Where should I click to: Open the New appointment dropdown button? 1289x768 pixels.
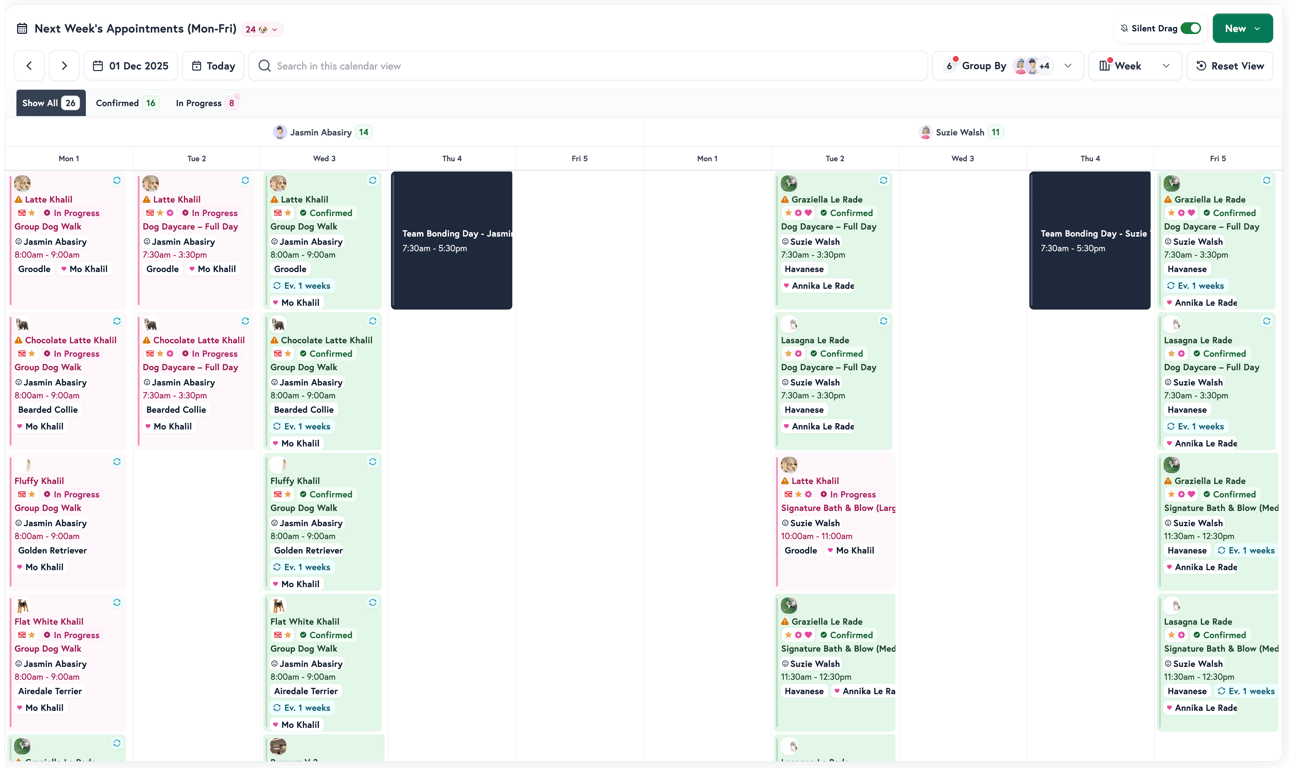(x=1242, y=29)
